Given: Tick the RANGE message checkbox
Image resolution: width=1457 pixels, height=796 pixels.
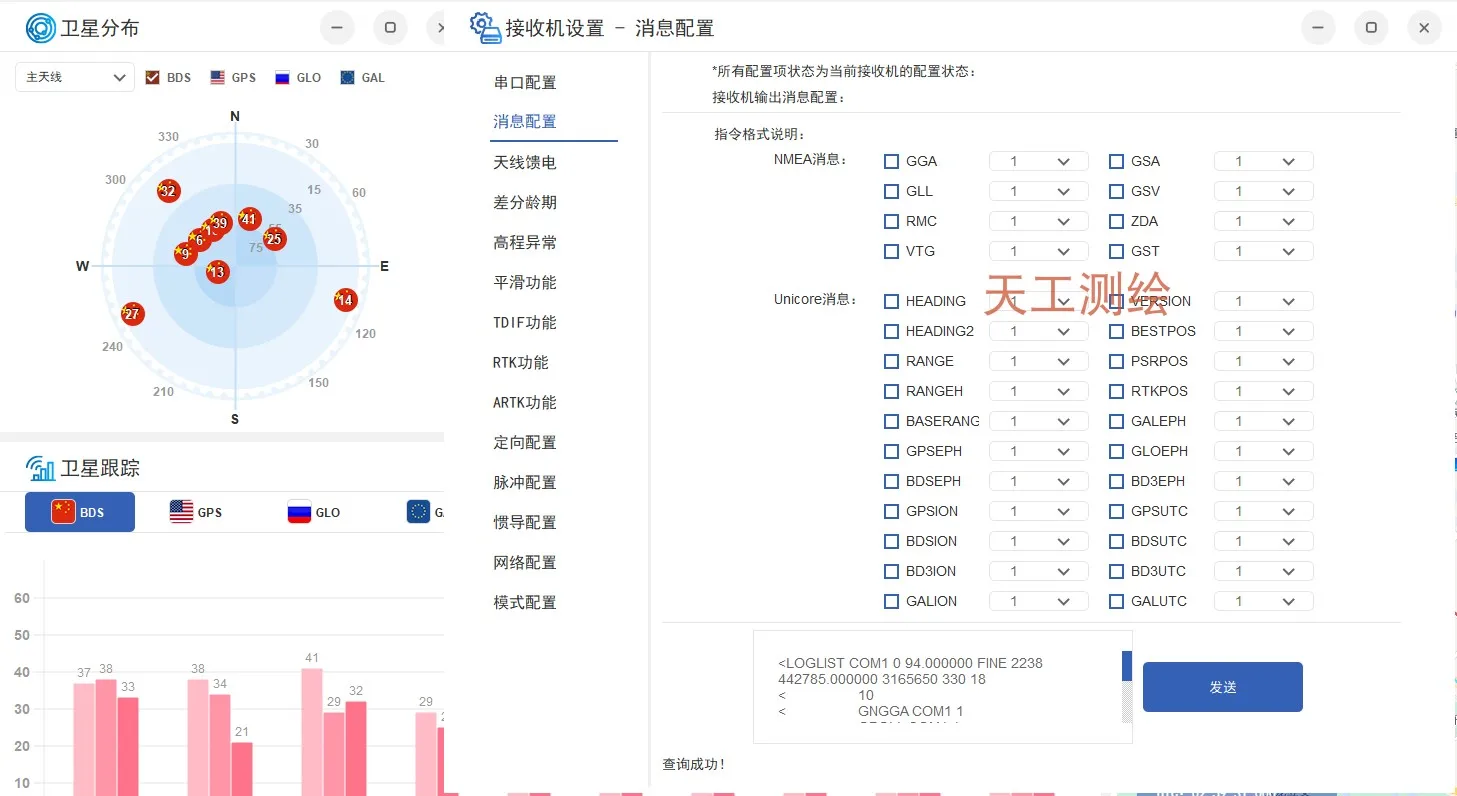Looking at the screenshot, I should click(892, 361).
